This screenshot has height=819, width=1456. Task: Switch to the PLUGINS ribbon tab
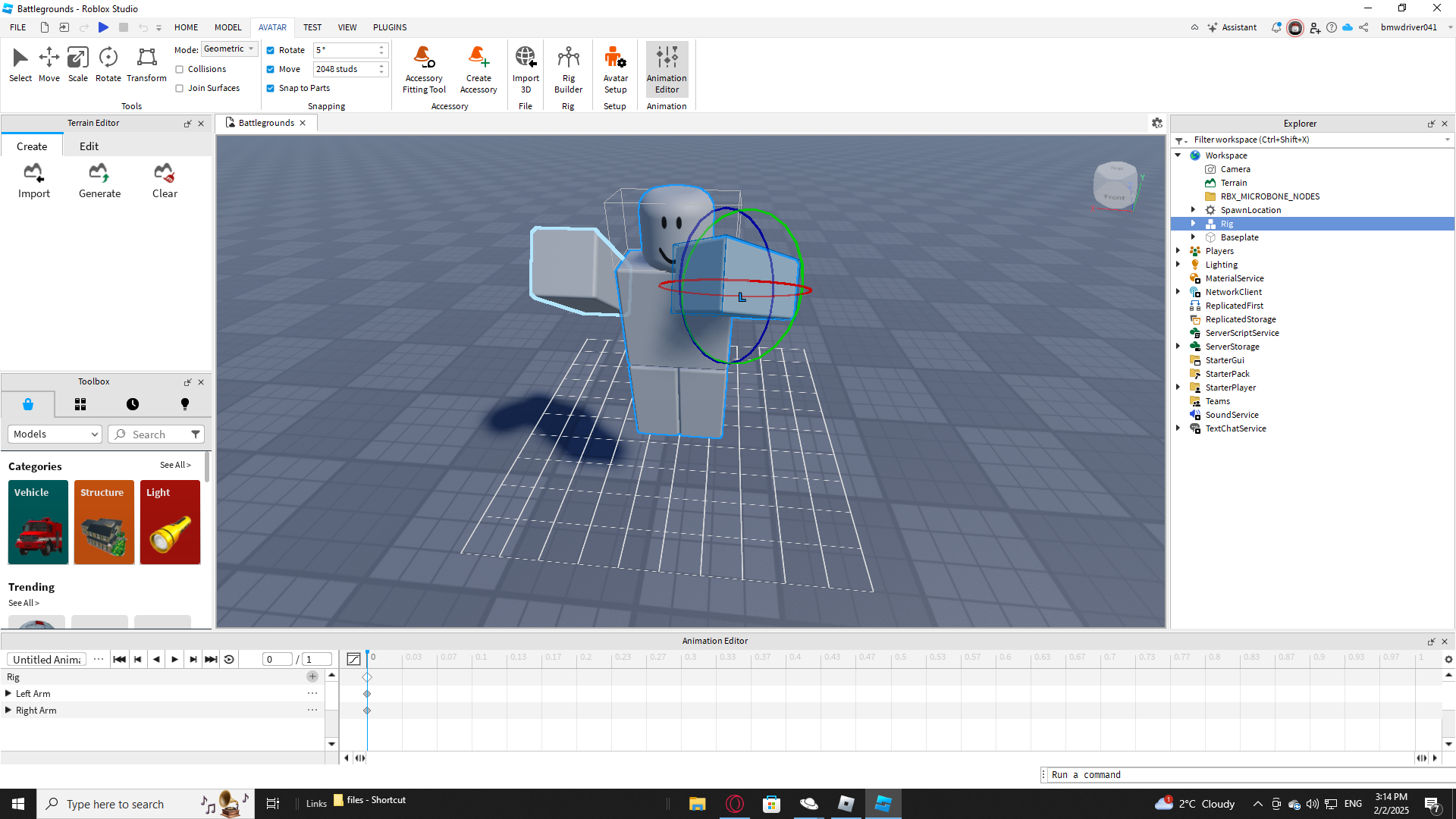(x=389, y=27)
